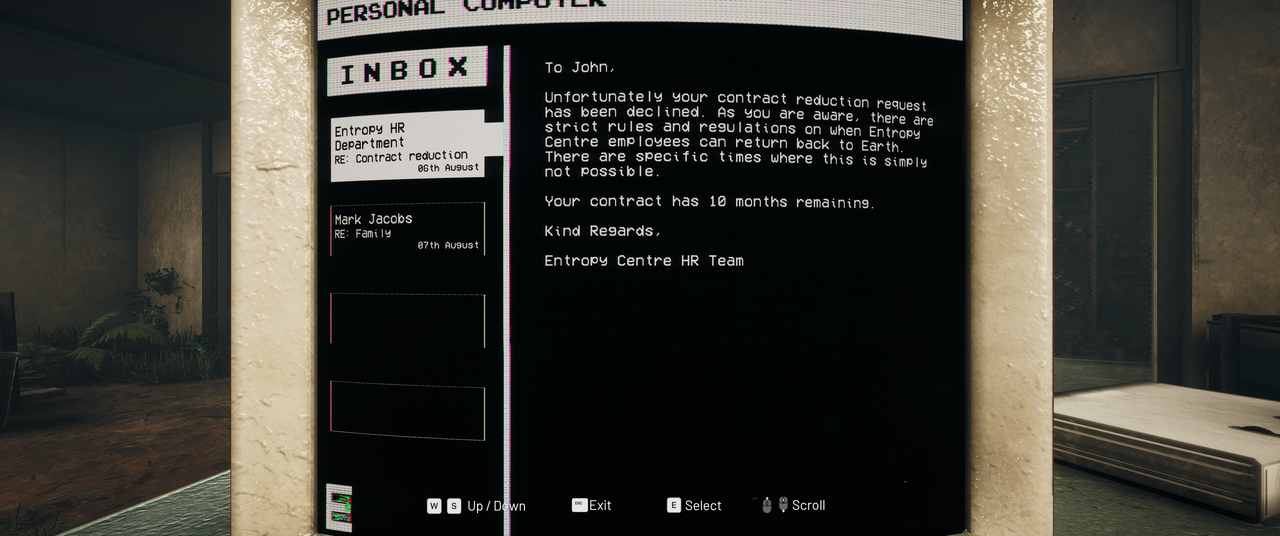
Task: Click the S key hint icon
Action: click(454, 506)
